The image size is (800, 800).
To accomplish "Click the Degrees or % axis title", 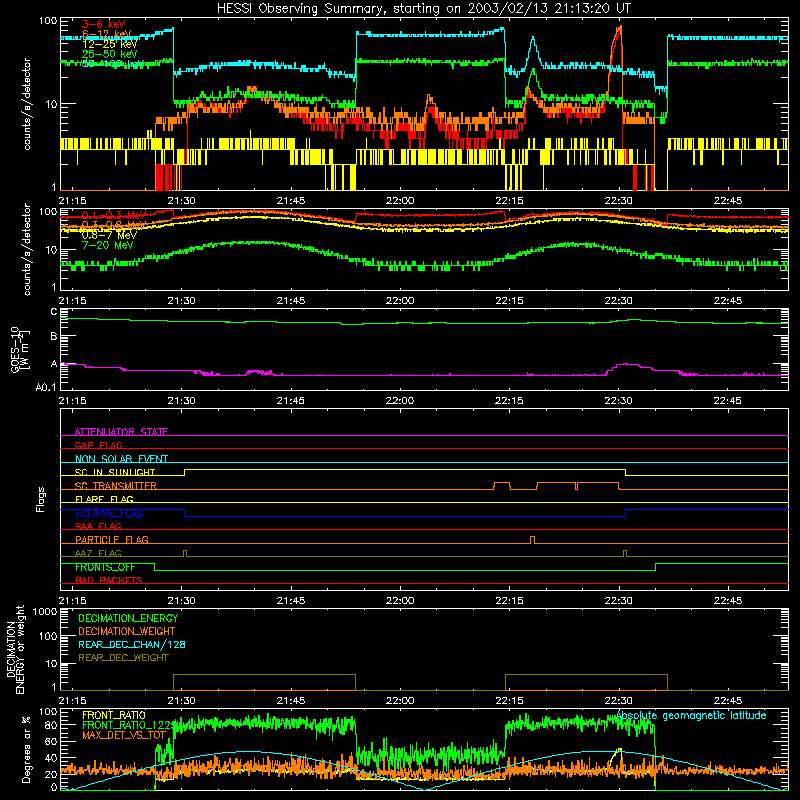I will tap(26, 749).
